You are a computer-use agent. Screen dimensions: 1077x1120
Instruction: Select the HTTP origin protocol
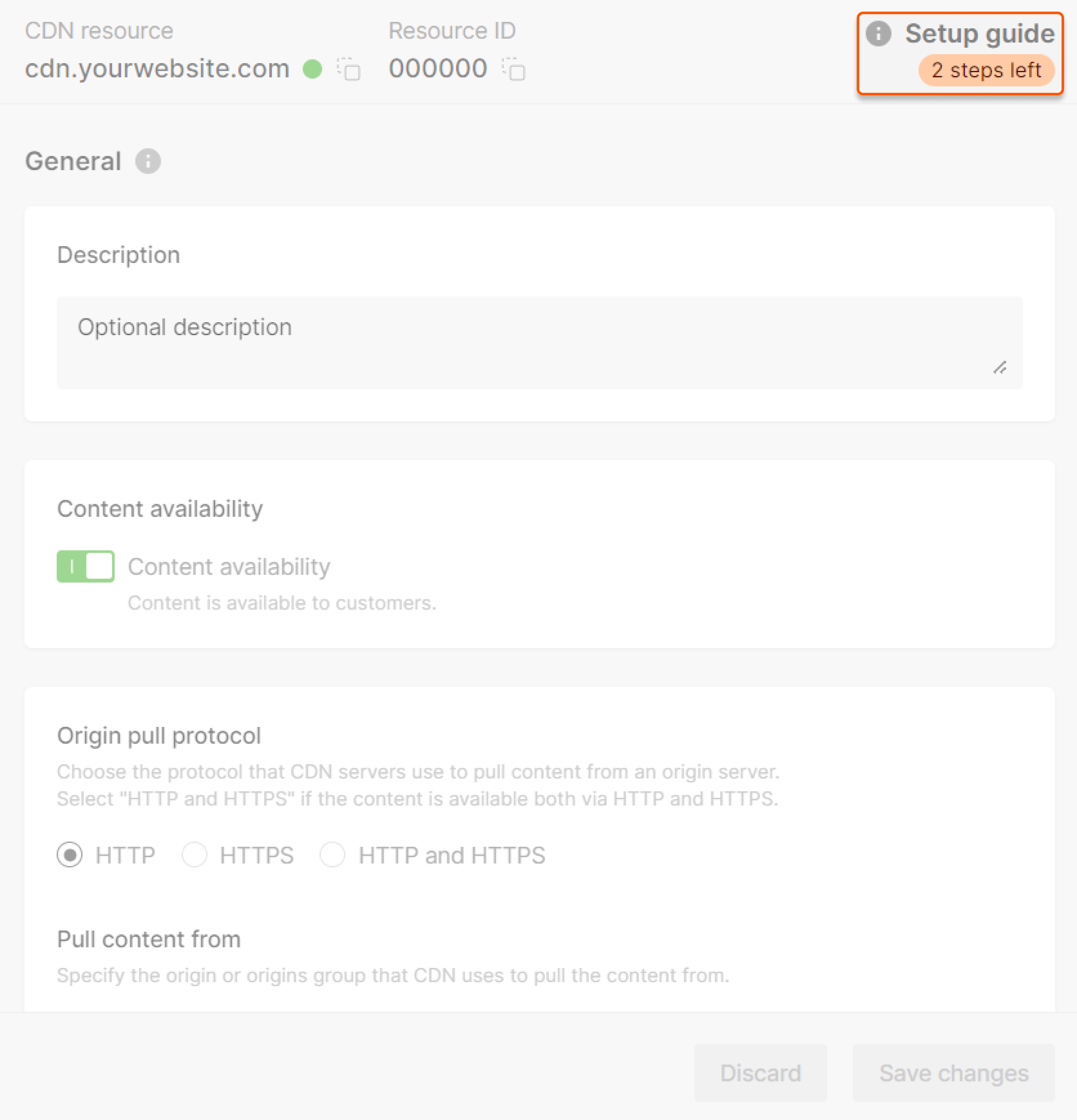70,855
